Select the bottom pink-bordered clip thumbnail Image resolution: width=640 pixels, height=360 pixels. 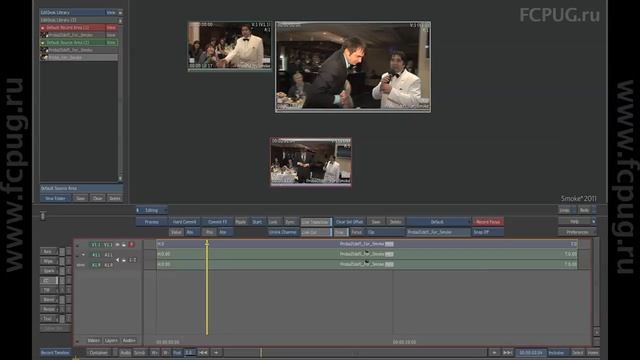(311, 162)
